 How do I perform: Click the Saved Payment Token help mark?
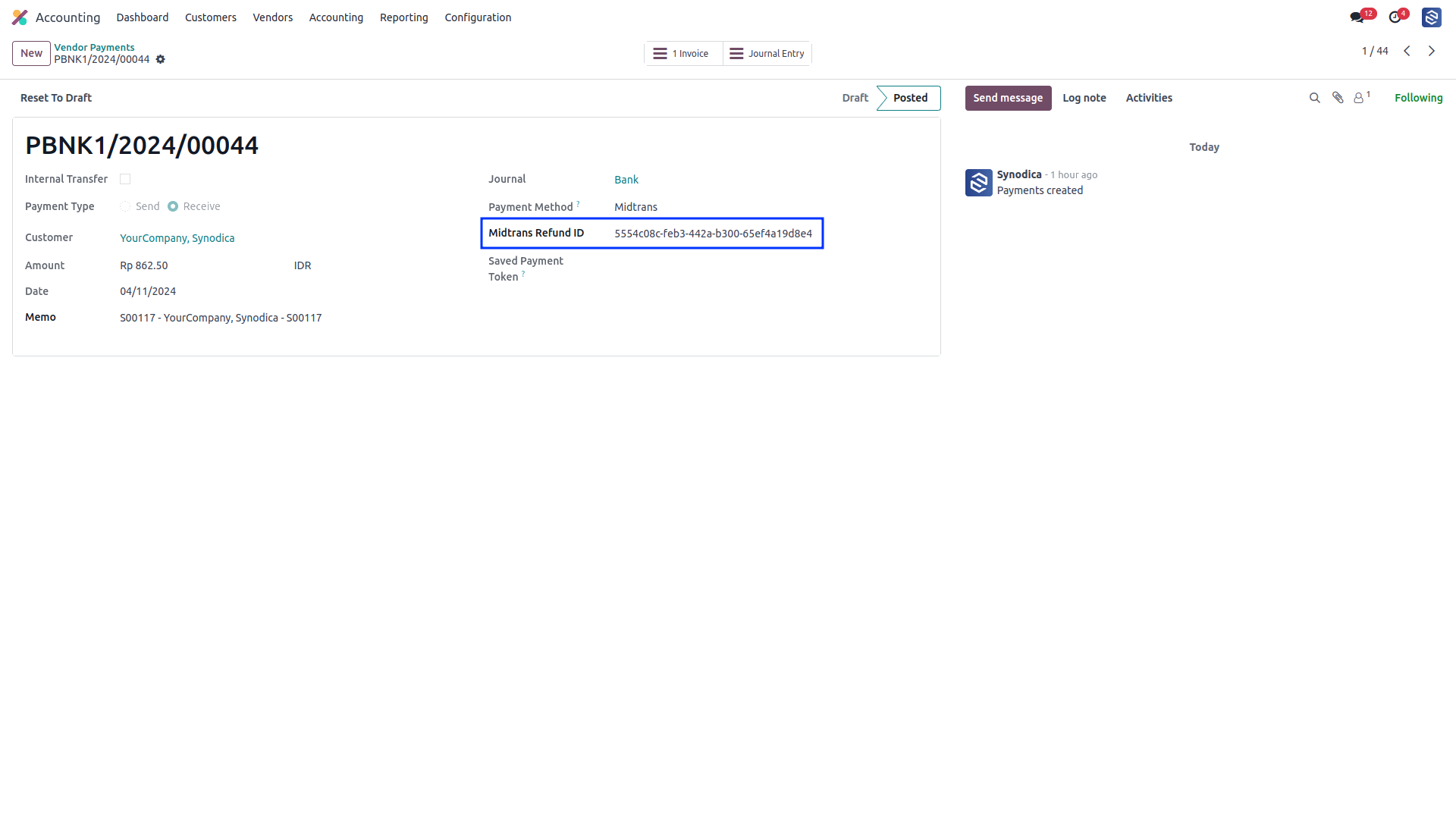click(x=523, y=273)
